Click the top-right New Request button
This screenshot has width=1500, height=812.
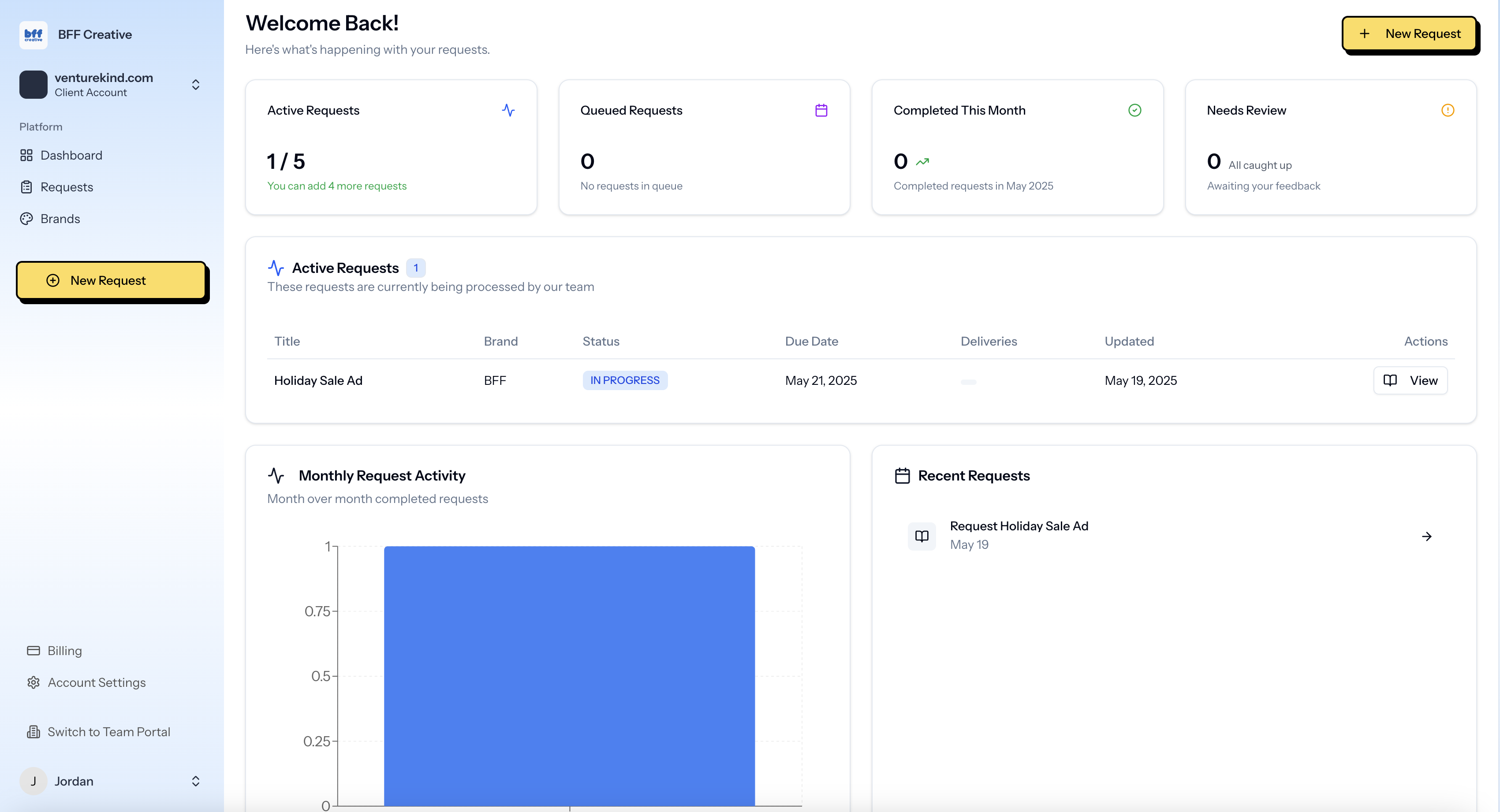coord(1409,34)
